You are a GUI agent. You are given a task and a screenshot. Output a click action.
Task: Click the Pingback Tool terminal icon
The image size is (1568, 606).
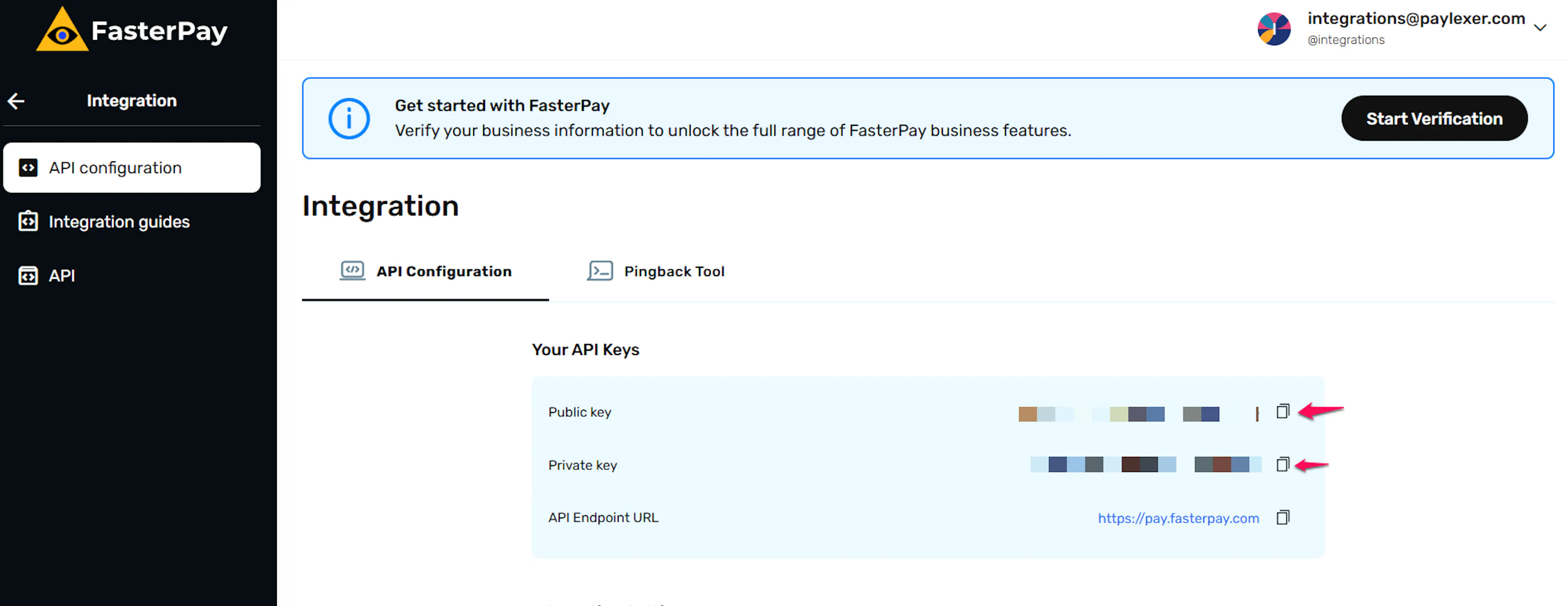[599, 271]
